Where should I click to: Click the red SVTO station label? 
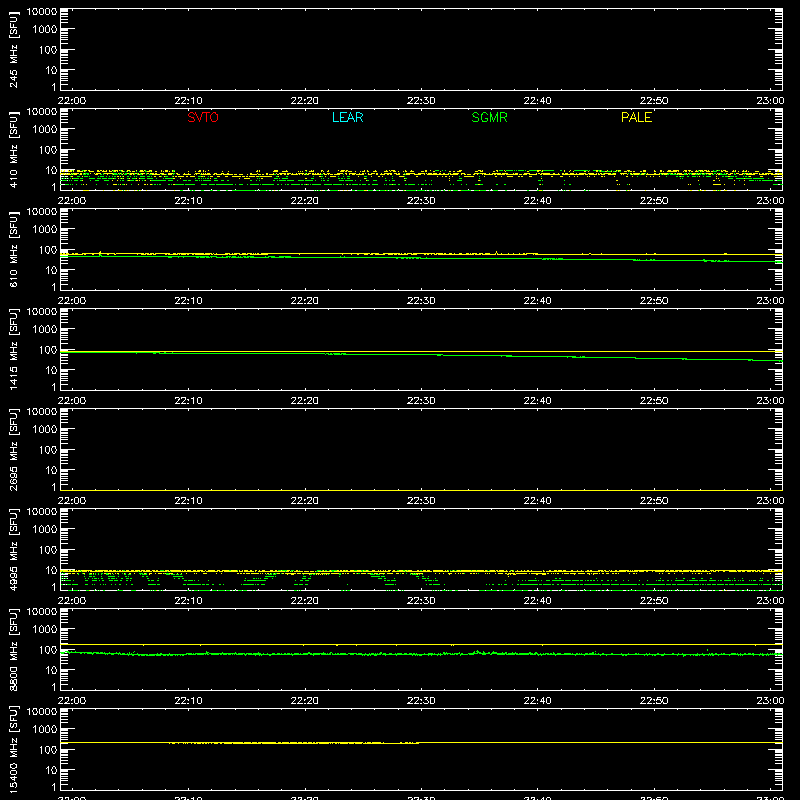[203, 117]
